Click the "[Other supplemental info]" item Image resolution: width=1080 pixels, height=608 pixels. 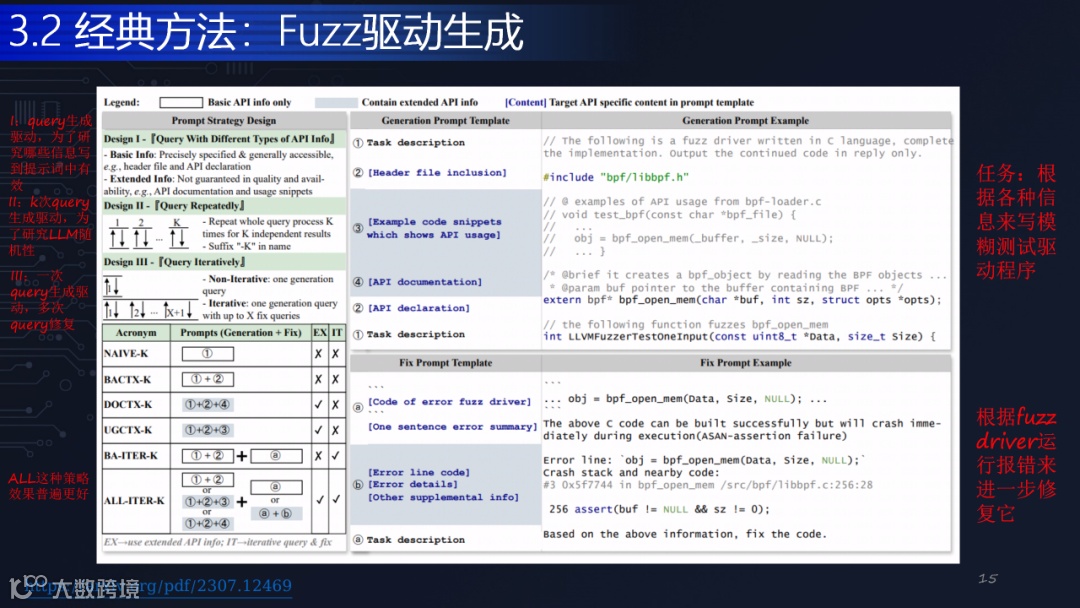443,497
